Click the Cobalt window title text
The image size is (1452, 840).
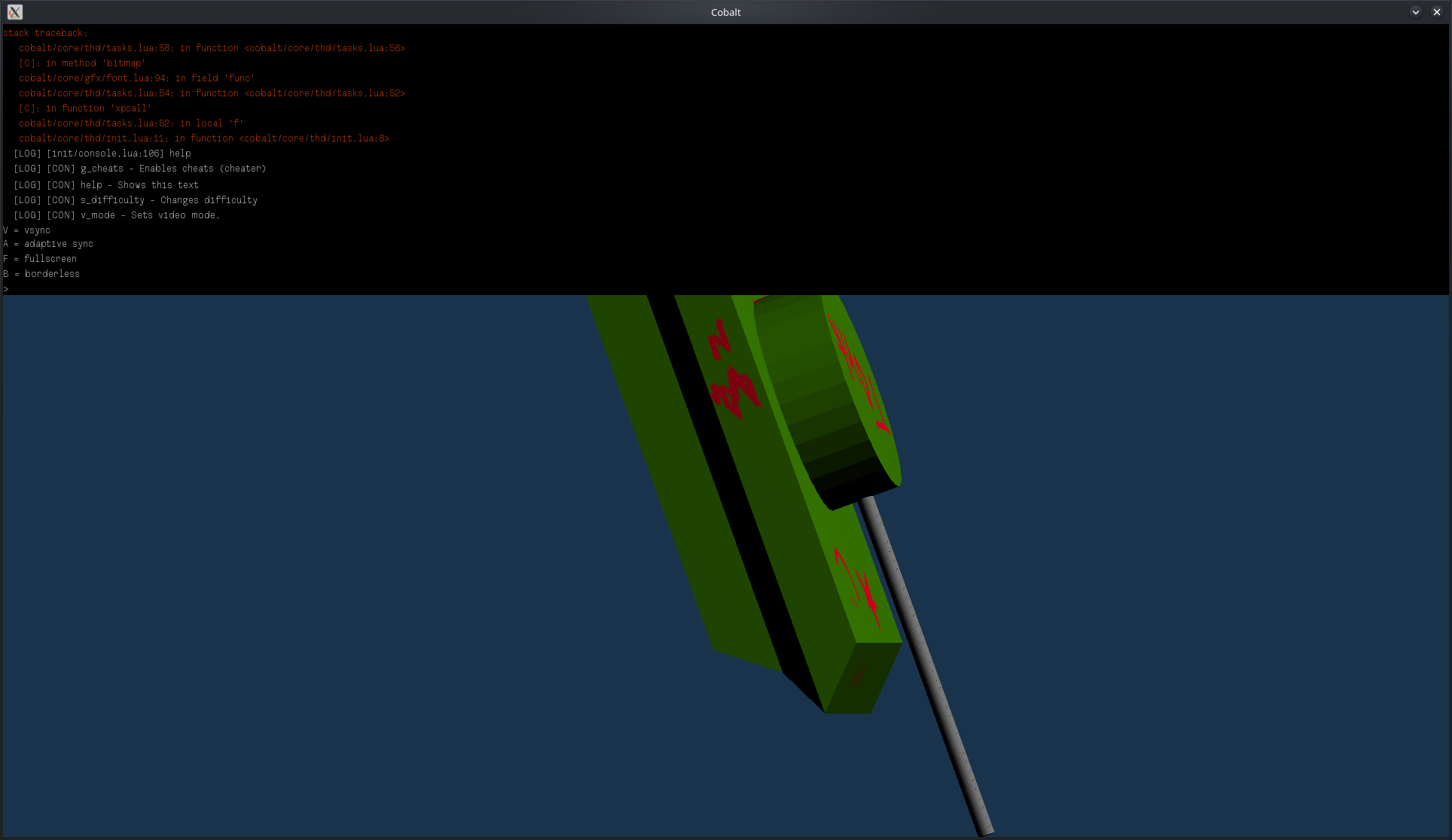[726, 12]
